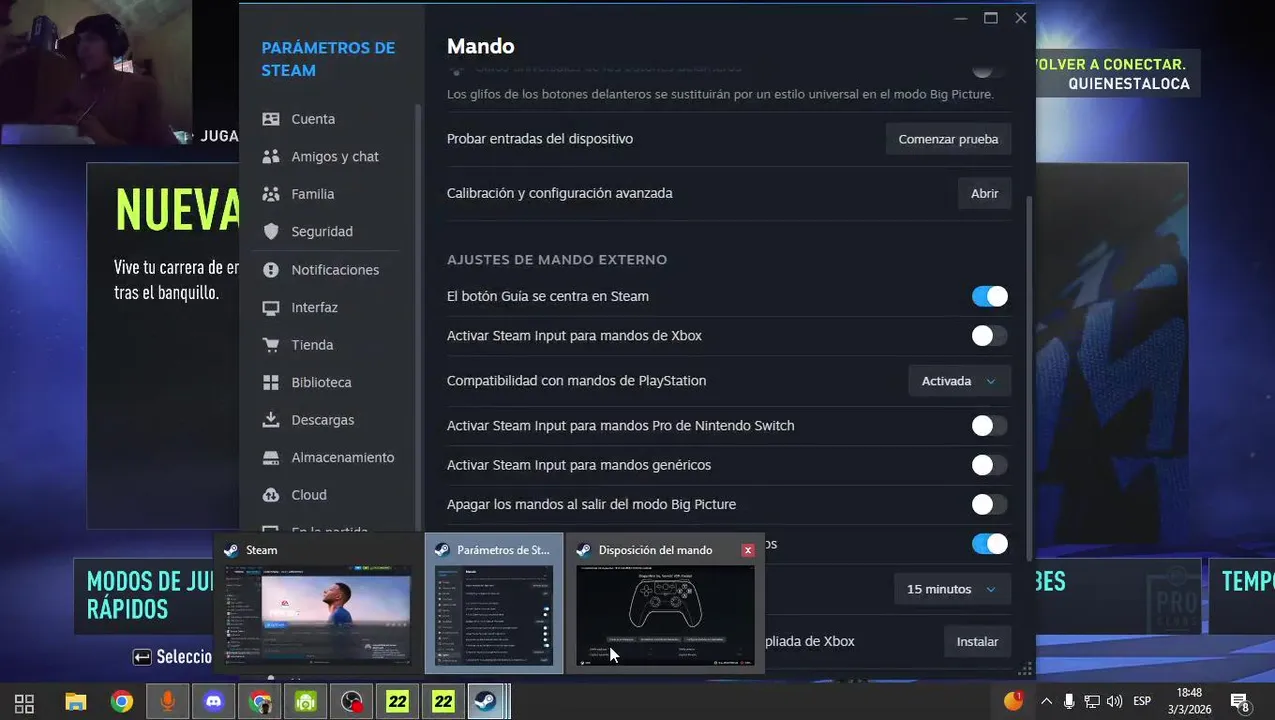Start the device input test with Comenzar prueba

coord(948,139)
